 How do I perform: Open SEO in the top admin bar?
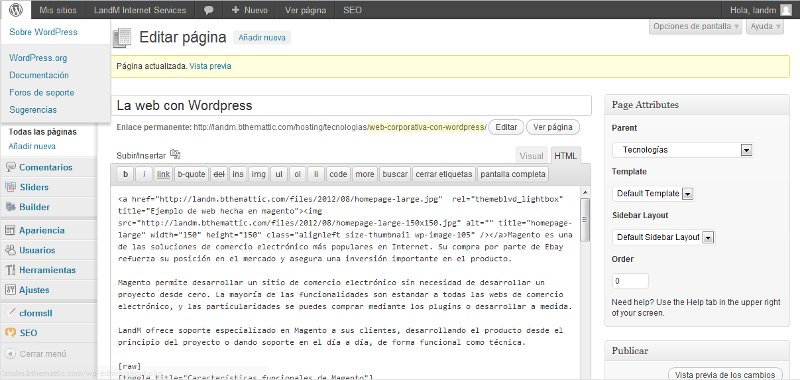click(x=353, y=10)
